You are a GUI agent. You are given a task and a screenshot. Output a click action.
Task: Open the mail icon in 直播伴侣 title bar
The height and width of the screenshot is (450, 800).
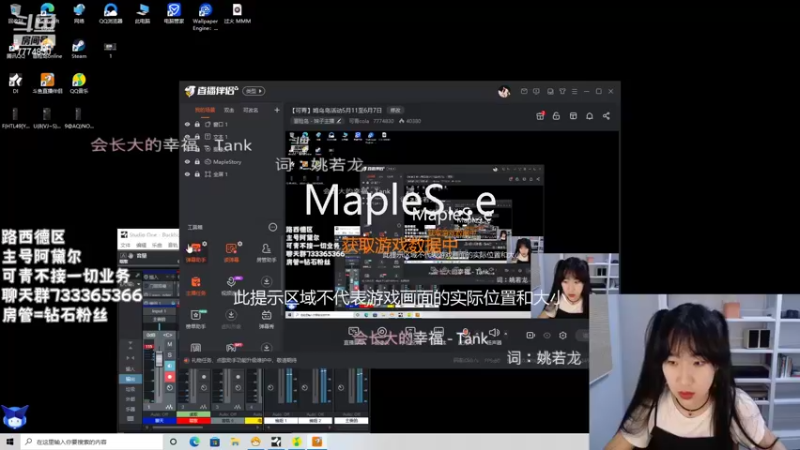click(524, 91)
